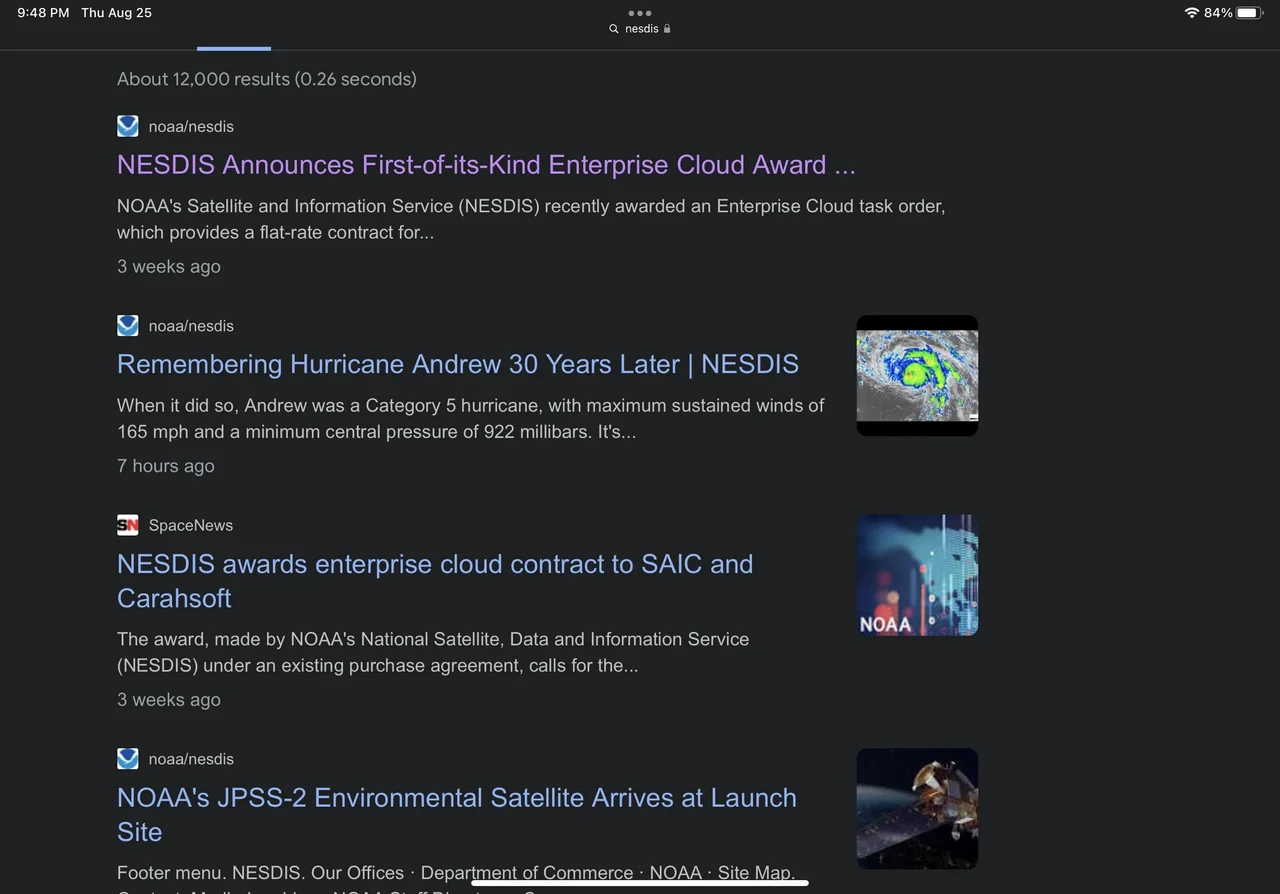Screen dimensions: 1280x894
Task: Tap the Wi-Fi status icon
Action: pyautogui.click(x=1191, y=13)
